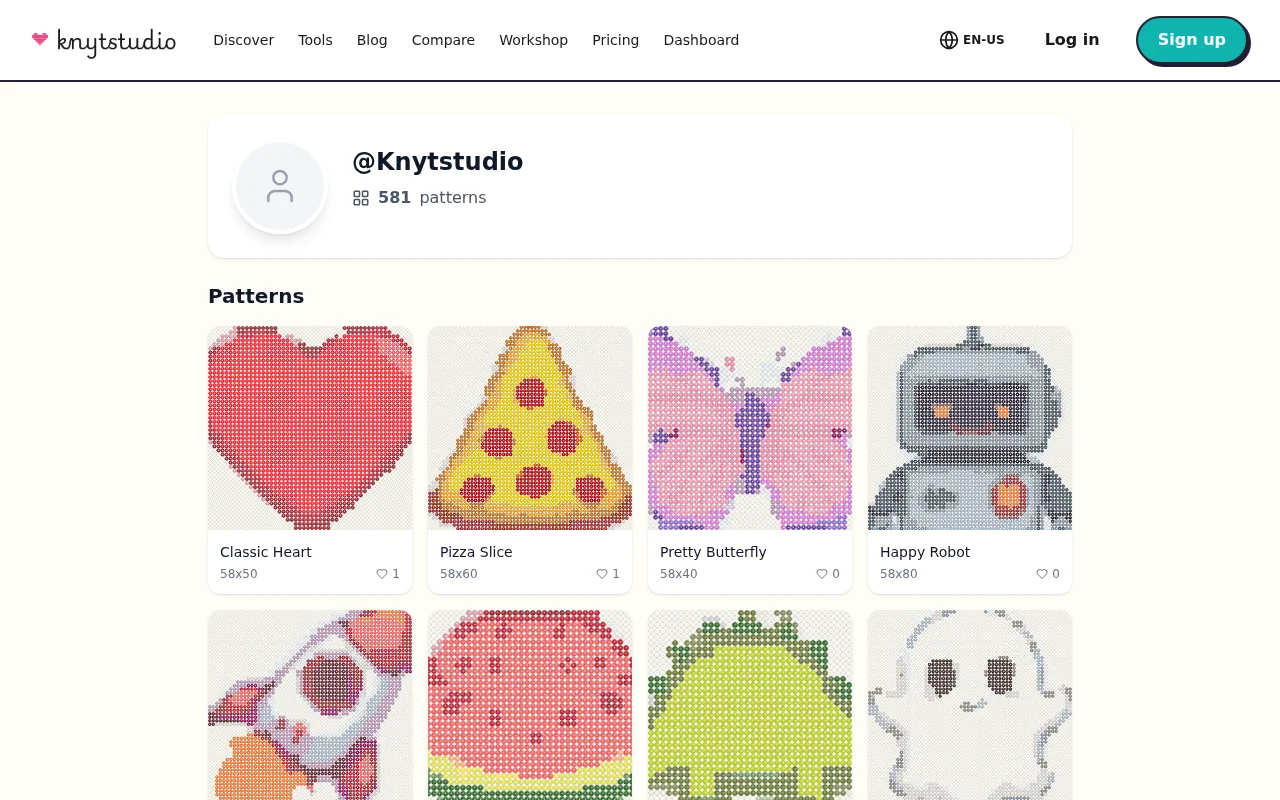Open the Happy Robot pattern thumbnail
The height and width of the screenshot is (800, 1280).
[x=970, y=428]
